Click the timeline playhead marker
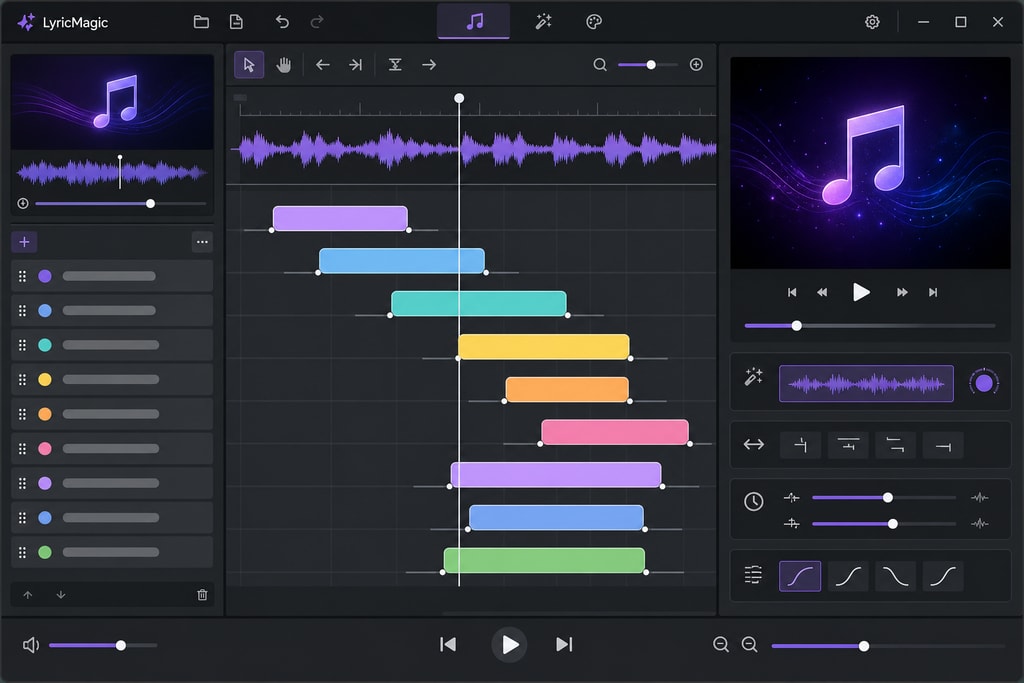1024x683 pixels. (459, 98)
